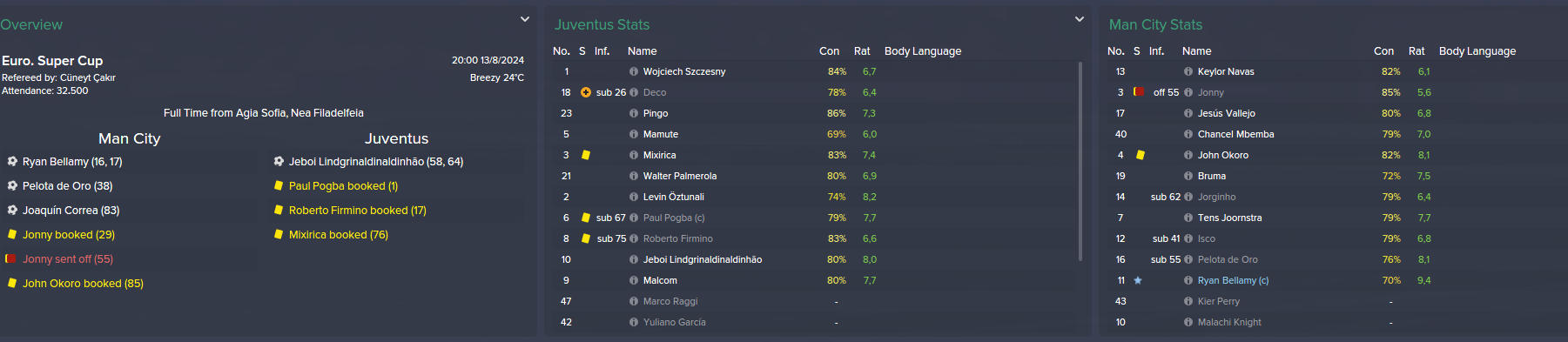Click Jonny sent off (55) event
Screen dimensions: 1568x342
(x=68, y=258)
